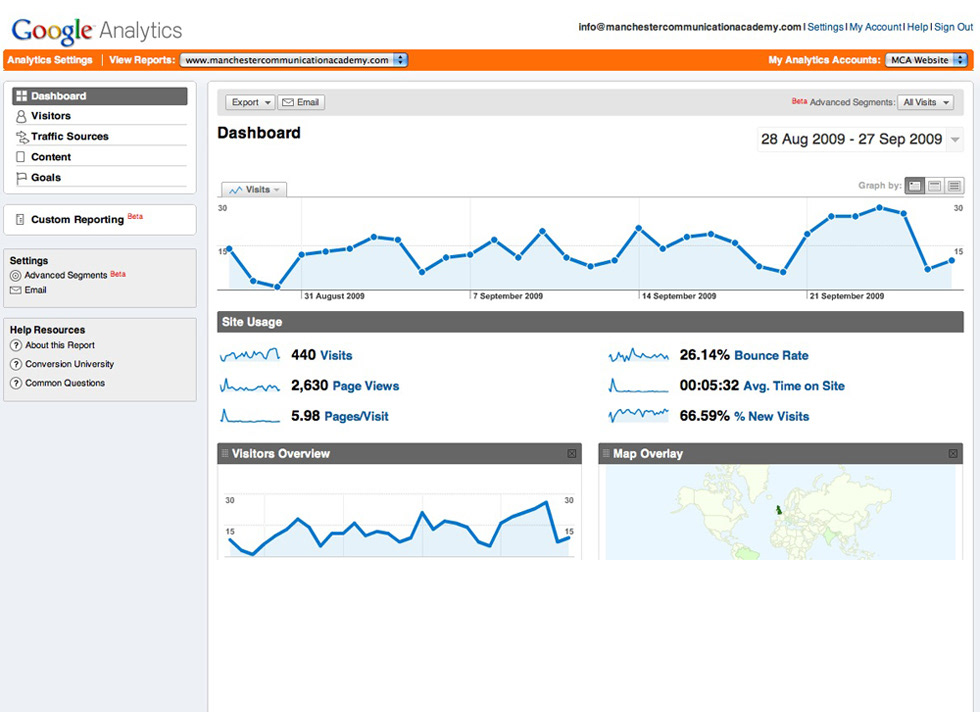980x713 pixels.
Task: Click the Custom Reporting document icon
Action: 20,219
